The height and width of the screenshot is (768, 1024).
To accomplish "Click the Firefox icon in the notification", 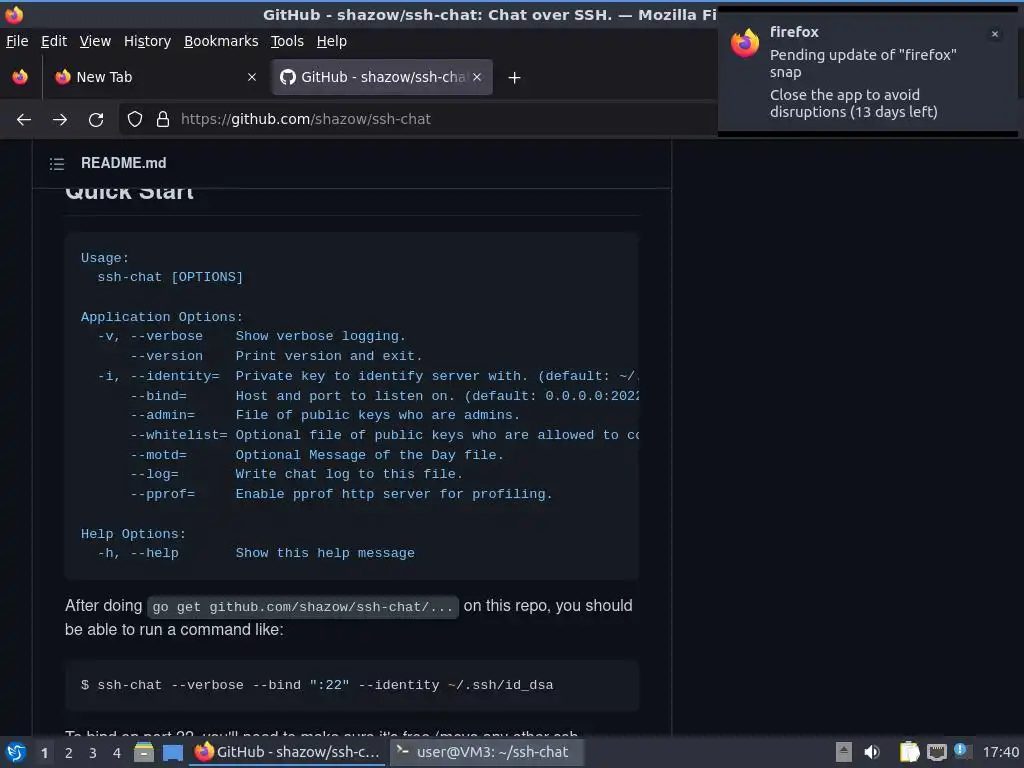I will point(745,43).
